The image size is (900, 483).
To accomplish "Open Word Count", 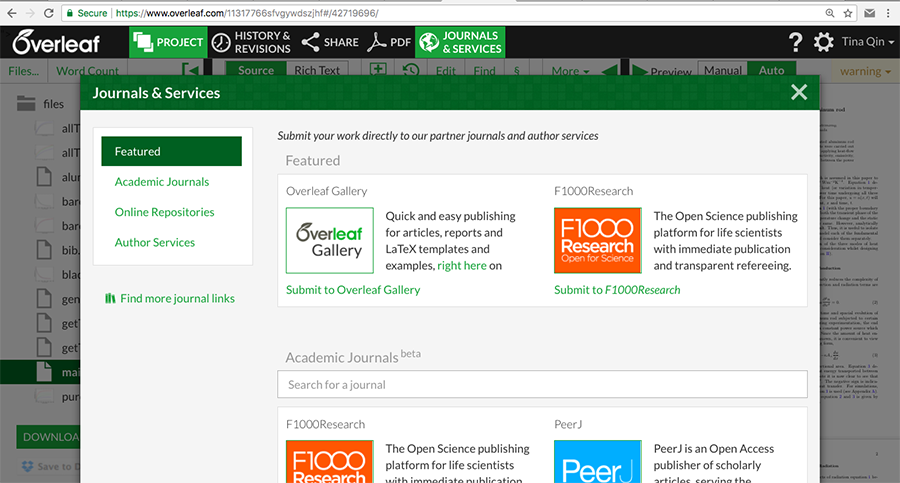I will click(x=87, y=71).
